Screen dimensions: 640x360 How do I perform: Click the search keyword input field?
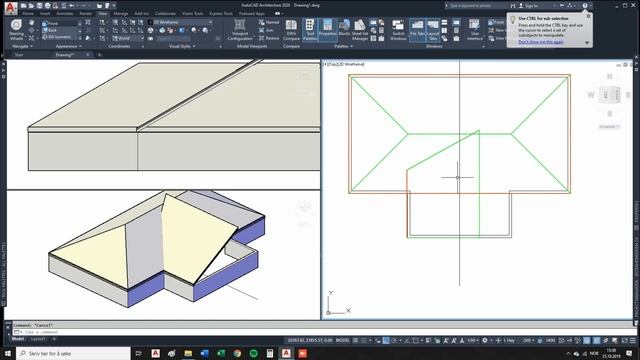click(477, 6)
